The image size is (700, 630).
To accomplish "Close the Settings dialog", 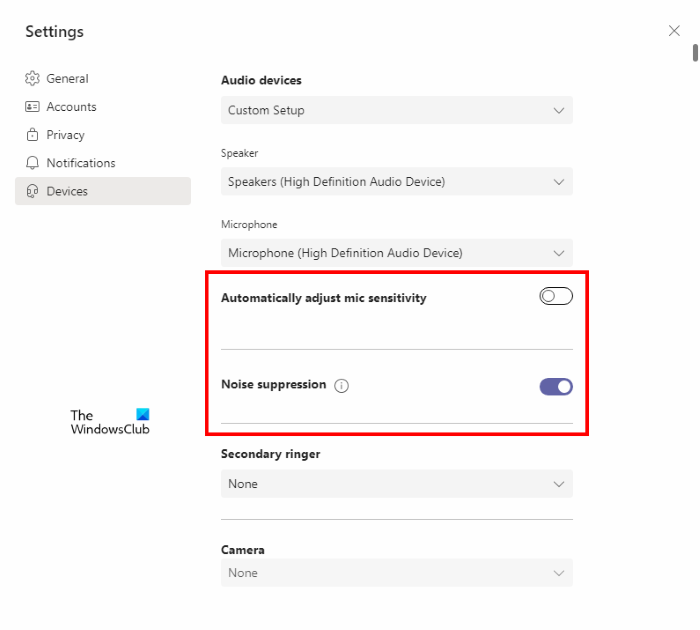I will (674, 31).
